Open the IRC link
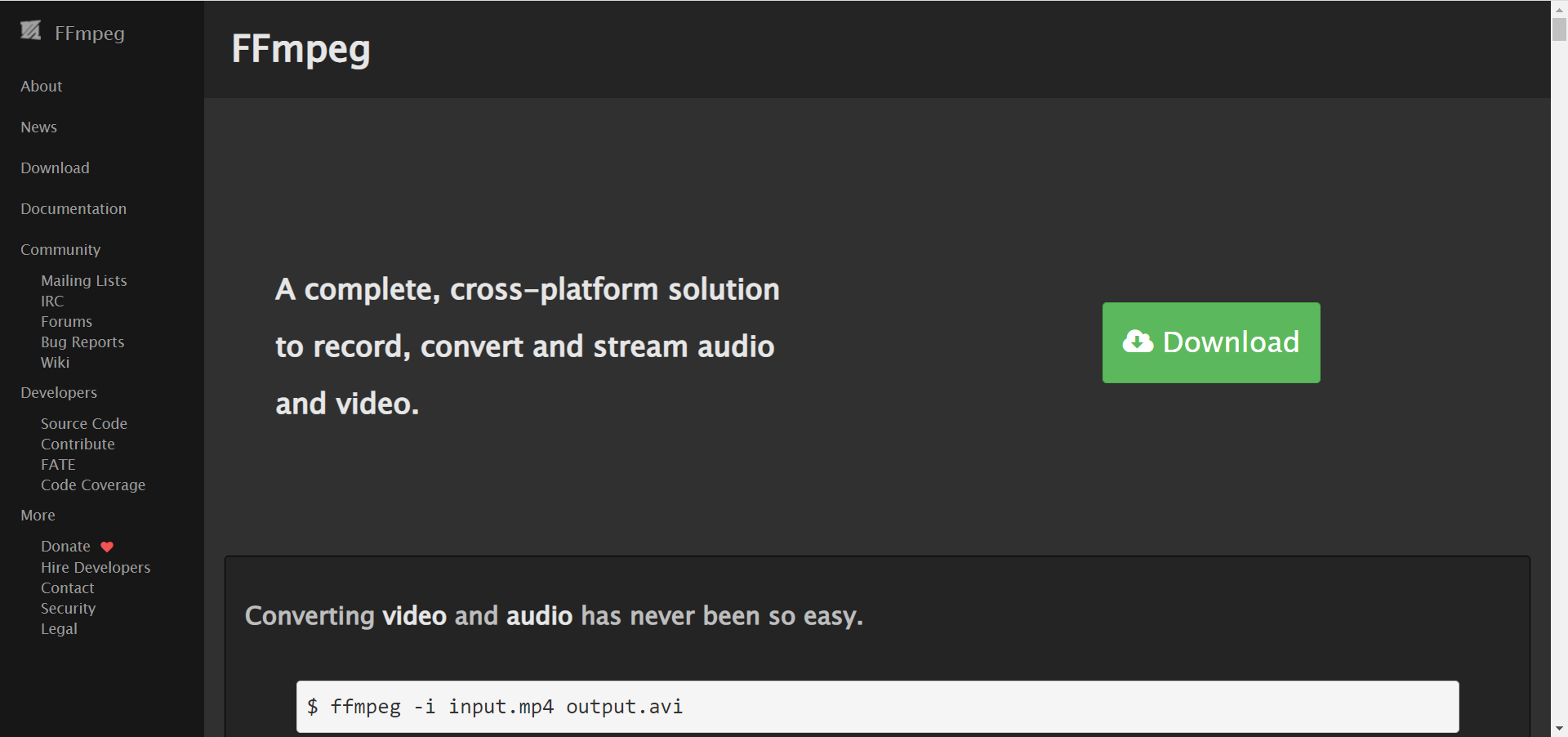This screenshot has width=1568, height=737. [x=52, y=301]
